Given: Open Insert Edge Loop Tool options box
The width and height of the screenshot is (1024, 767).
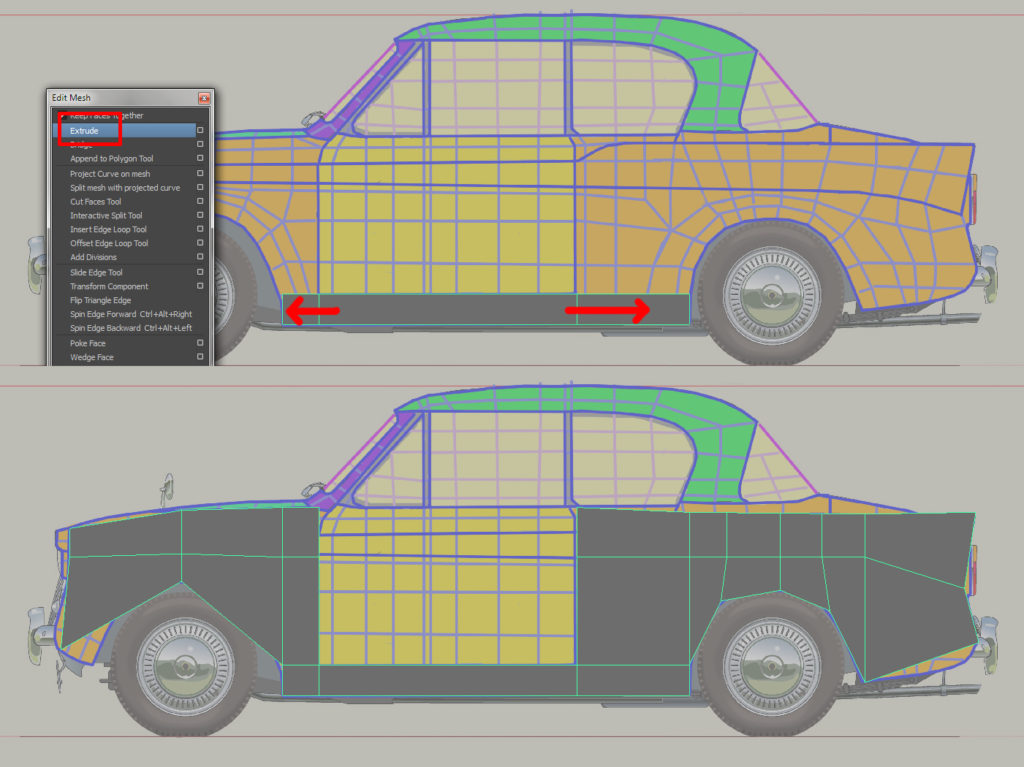Looking at the screenshot, I should pyautogui.click(x=199, y=229).
